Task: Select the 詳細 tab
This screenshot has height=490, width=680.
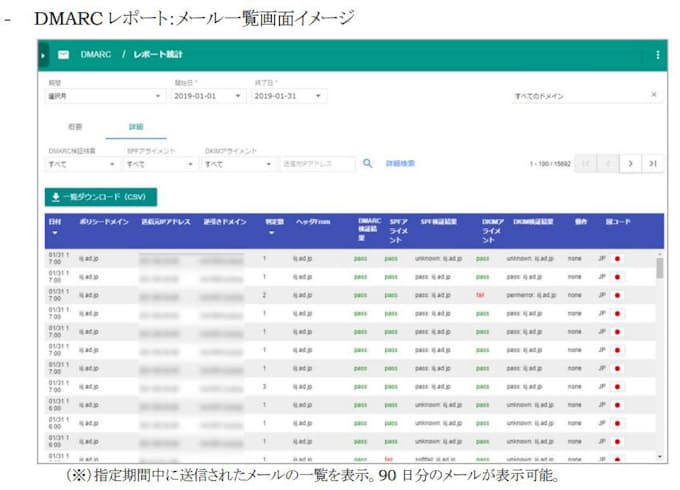Action: point(135,127)
